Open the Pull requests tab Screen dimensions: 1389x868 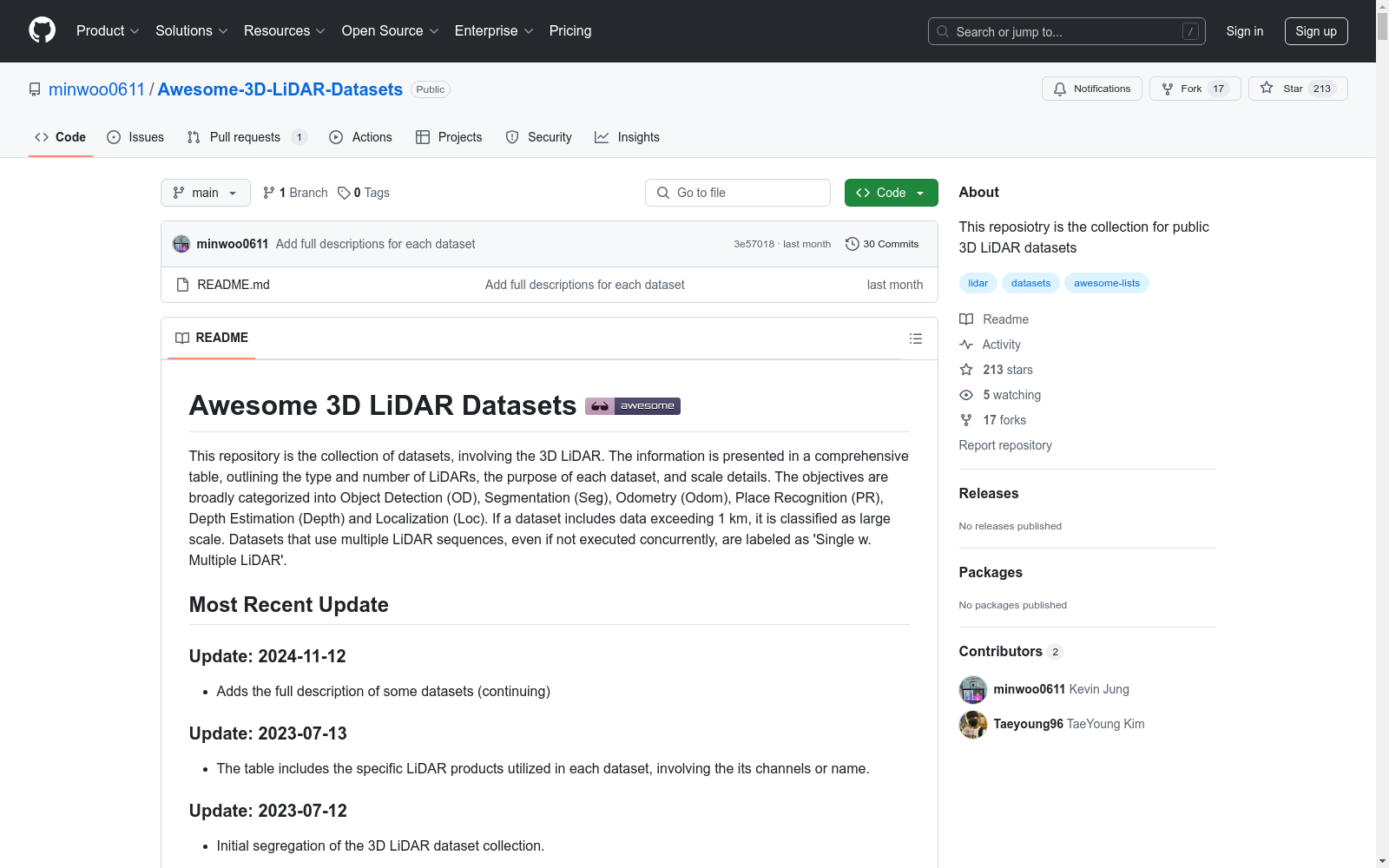[247, 137]
